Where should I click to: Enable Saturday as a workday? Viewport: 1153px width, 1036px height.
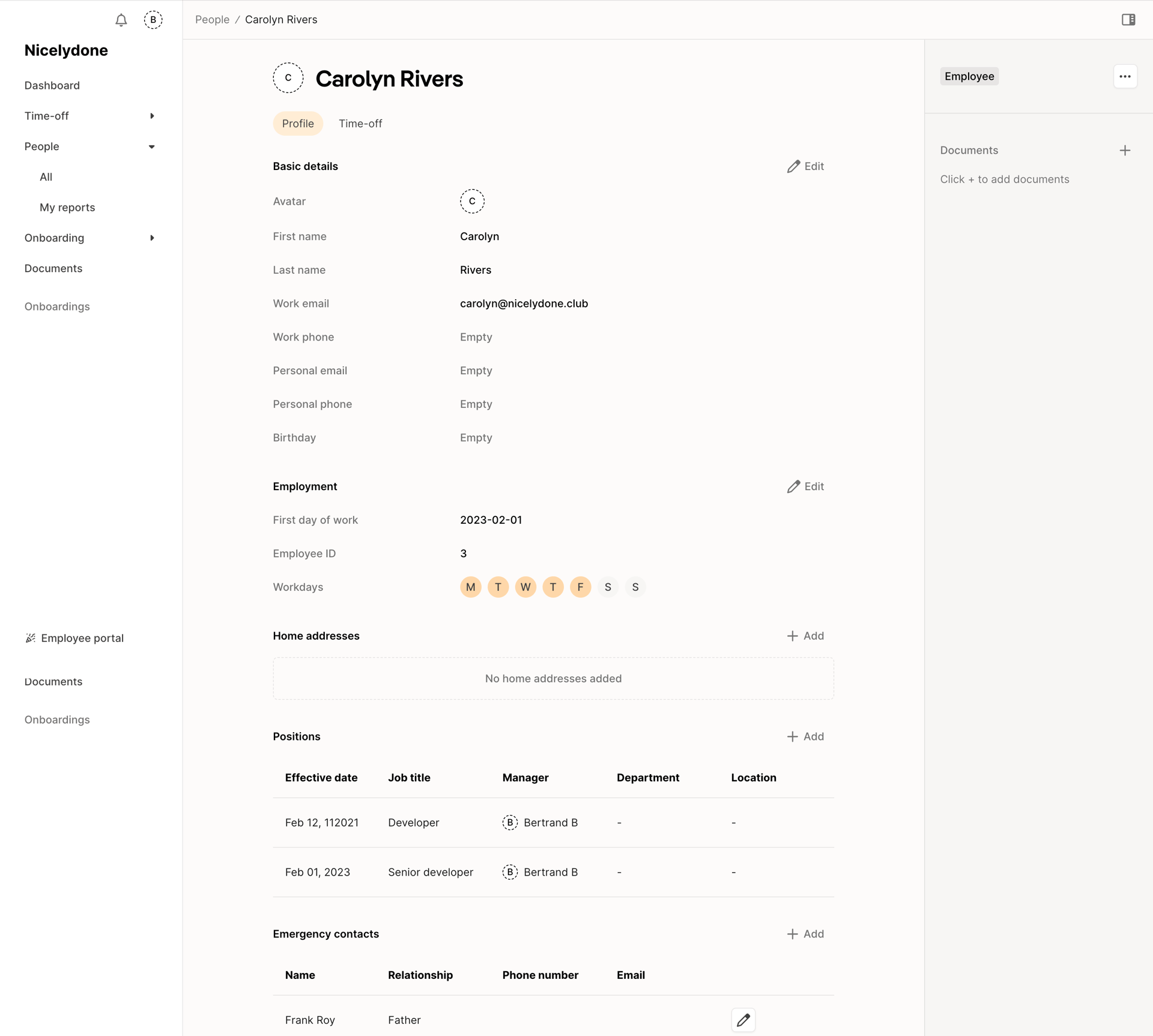(608, 587)
